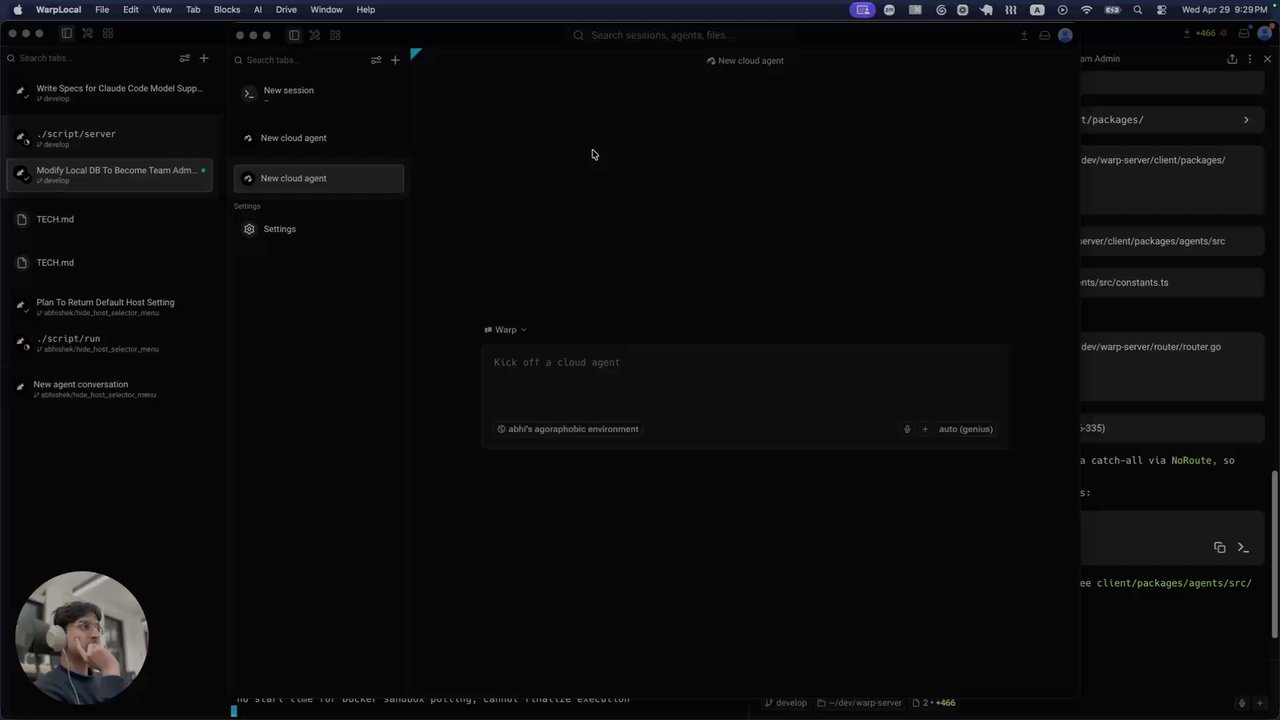Screen dimensions: 1280x720
Task: Click share icon in Team Admin panel
Action: pos(1232,59)
